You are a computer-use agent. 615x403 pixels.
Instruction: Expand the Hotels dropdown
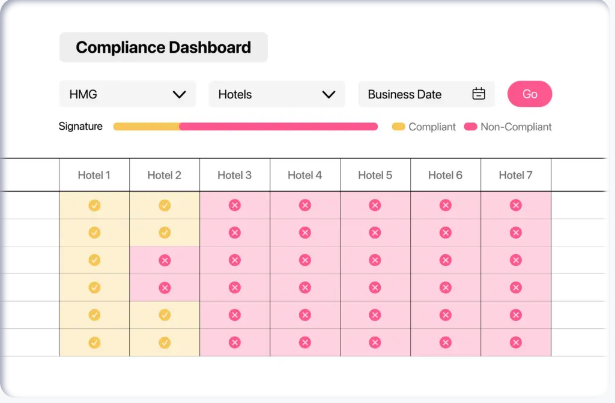[x=276, y=94]
